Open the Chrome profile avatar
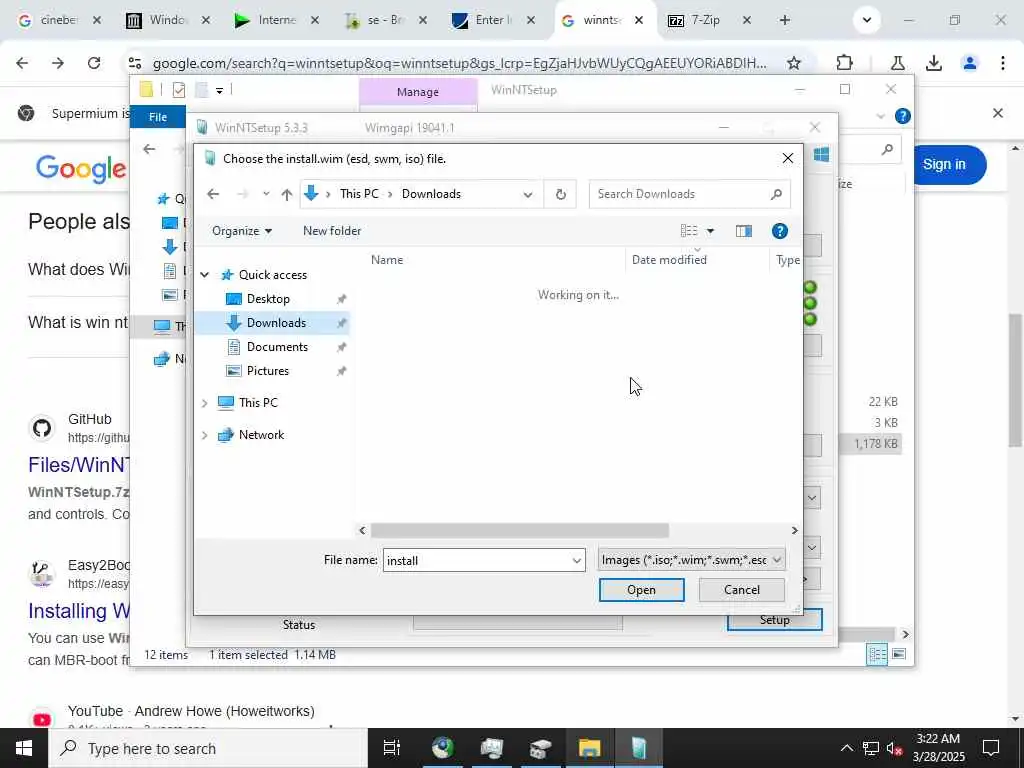This screenshot has height=768, width=1024. click(969, 63)
